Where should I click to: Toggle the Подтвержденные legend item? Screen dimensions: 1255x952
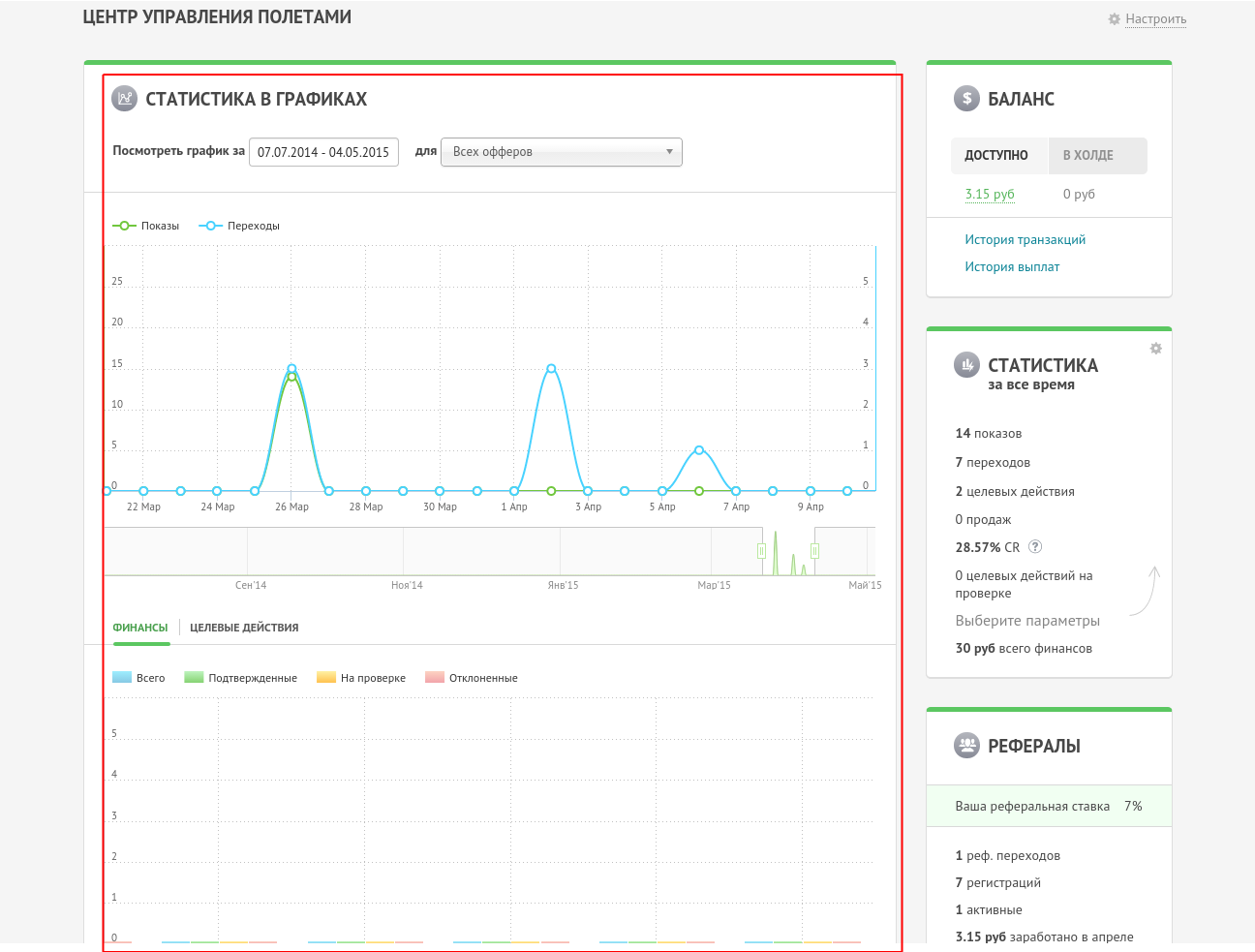pyautogui.click(x=241, y=678)
